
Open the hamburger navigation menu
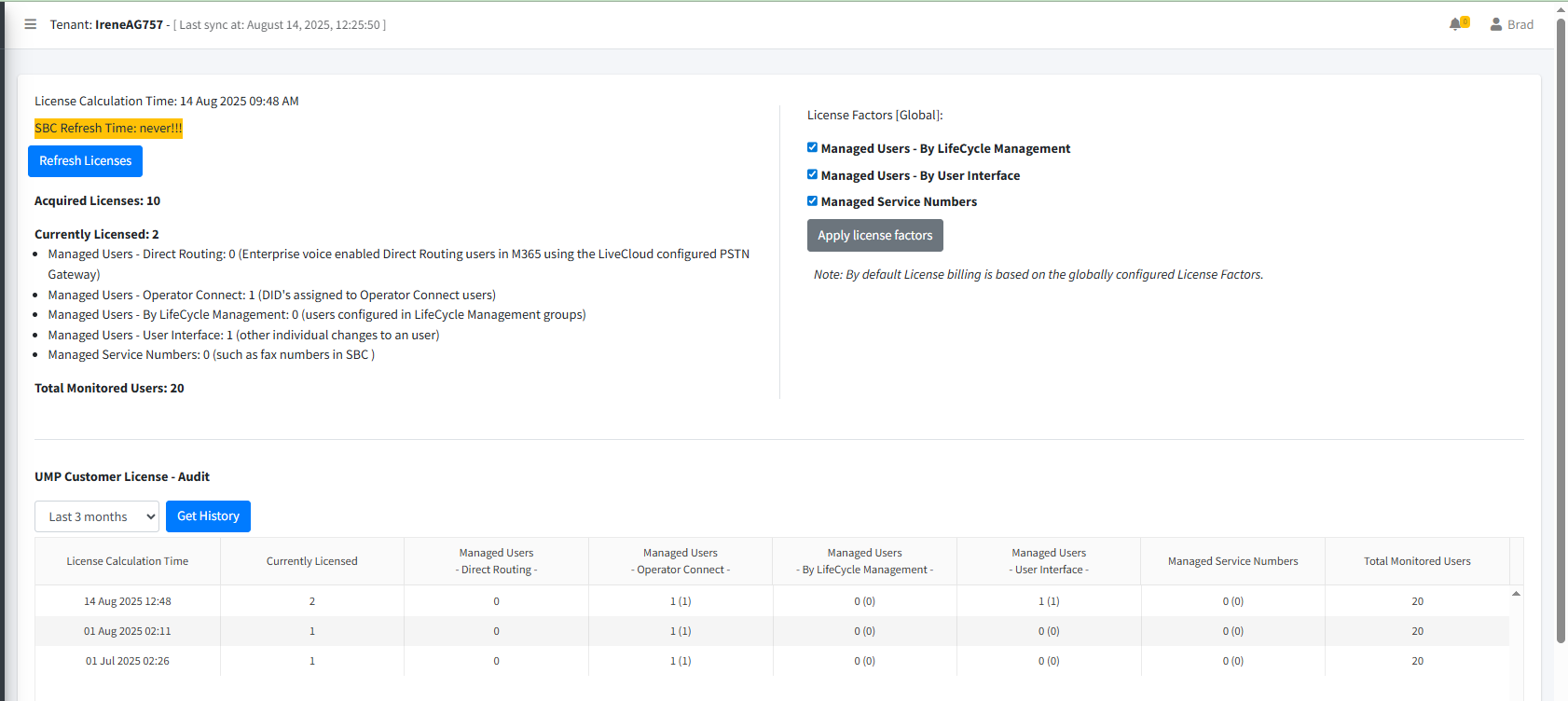pos(30,24)
